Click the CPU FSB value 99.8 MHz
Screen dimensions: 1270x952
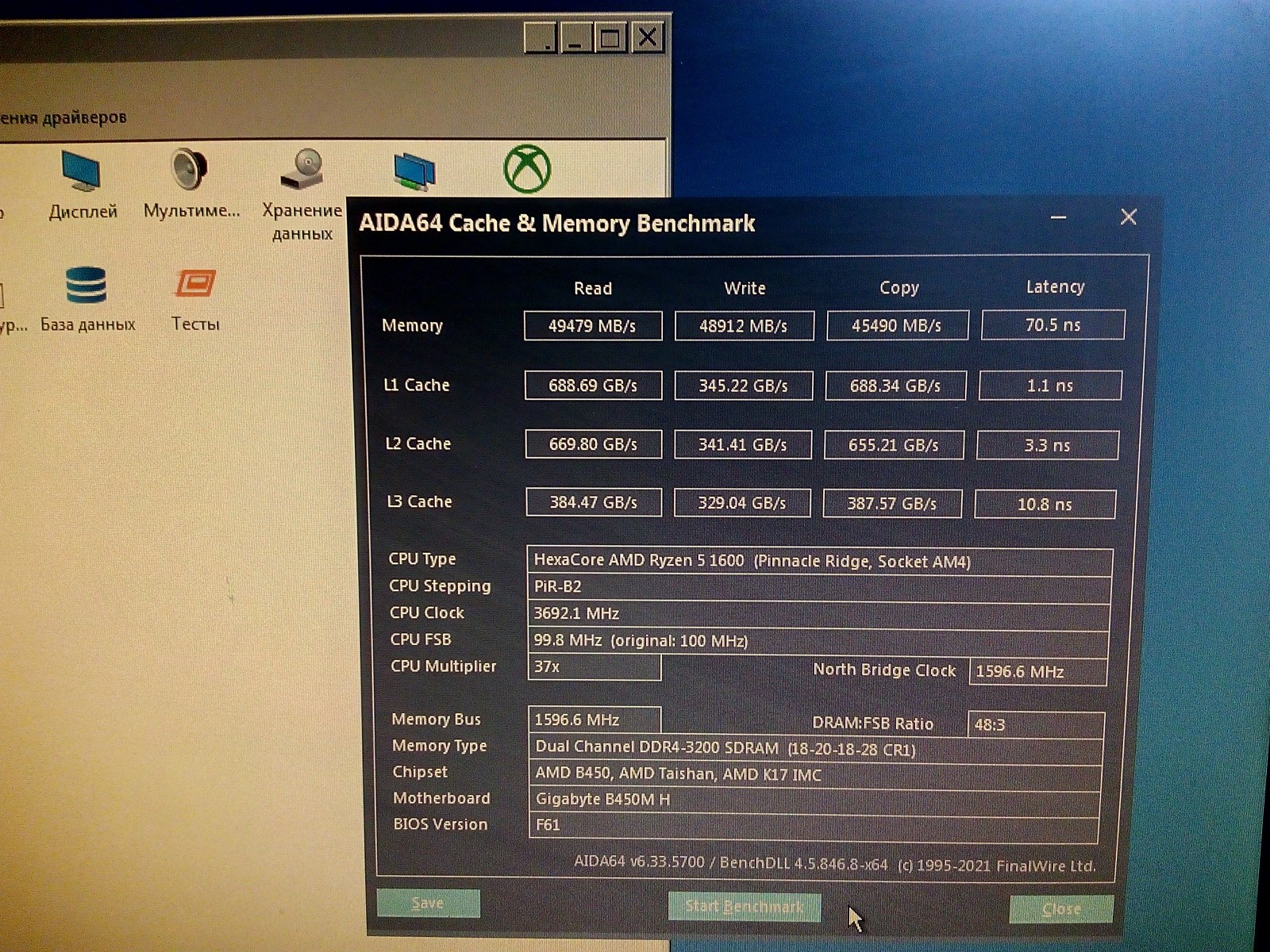coord(818,641)
